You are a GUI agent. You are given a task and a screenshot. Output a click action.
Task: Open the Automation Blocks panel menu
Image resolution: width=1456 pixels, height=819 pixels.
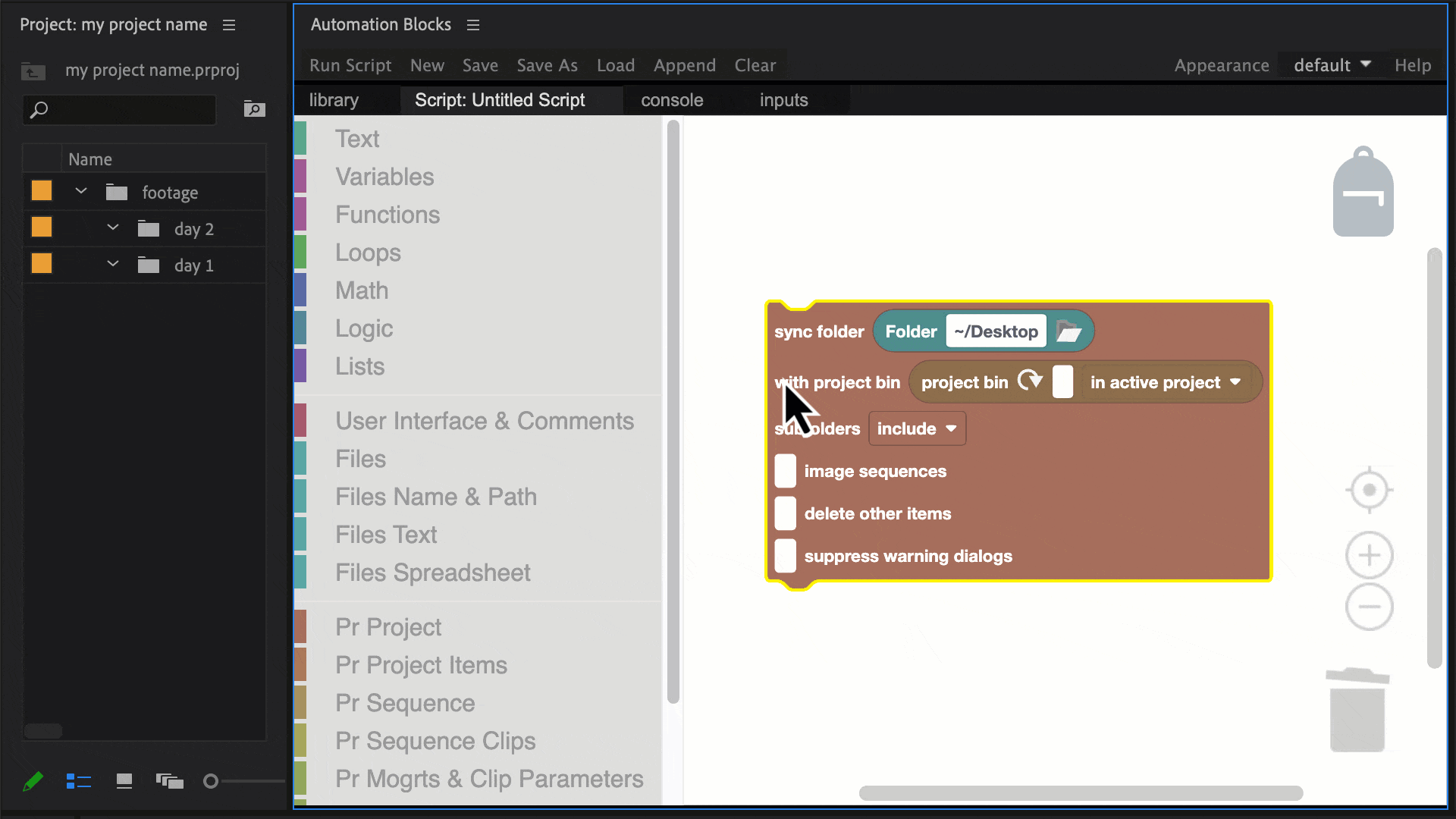[473, 25]
